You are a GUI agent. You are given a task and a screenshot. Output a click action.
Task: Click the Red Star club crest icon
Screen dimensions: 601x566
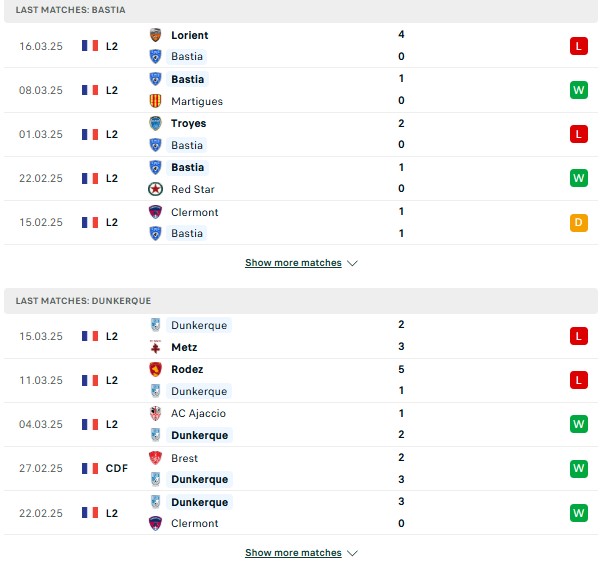pyautogui.click(x=155, y=189)
